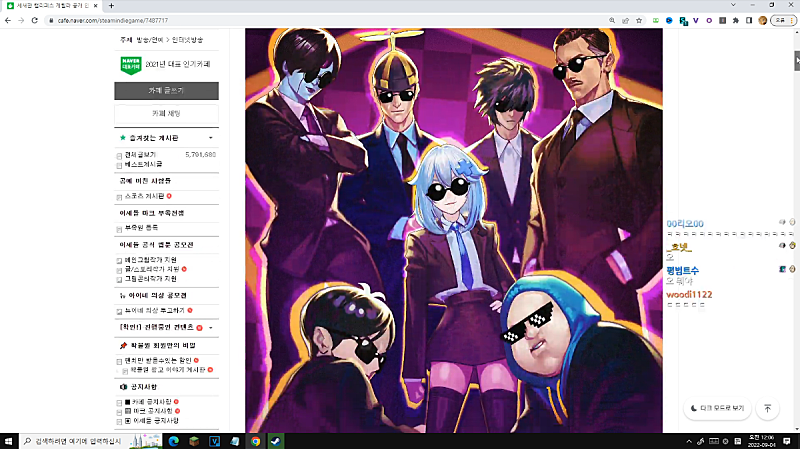Collapse the 즐겨찾는 게시판 dropdown arrow
Viewport: 800px width, 449px height.
[x=211, y=138]
